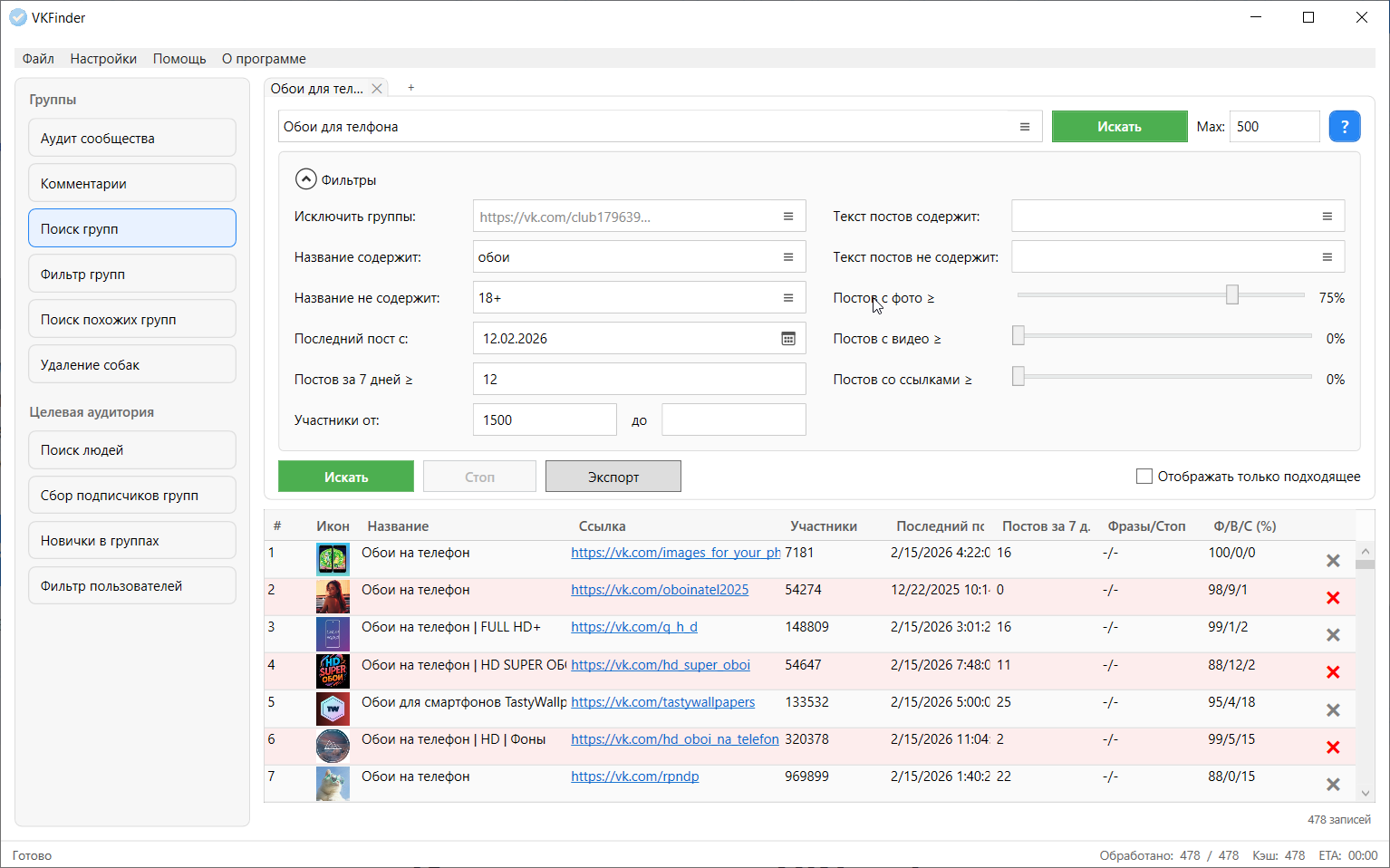This screenshot has width=1390, height=868.
Task: Click the blue help question mark button
Action: click(x=1344, y=127)
